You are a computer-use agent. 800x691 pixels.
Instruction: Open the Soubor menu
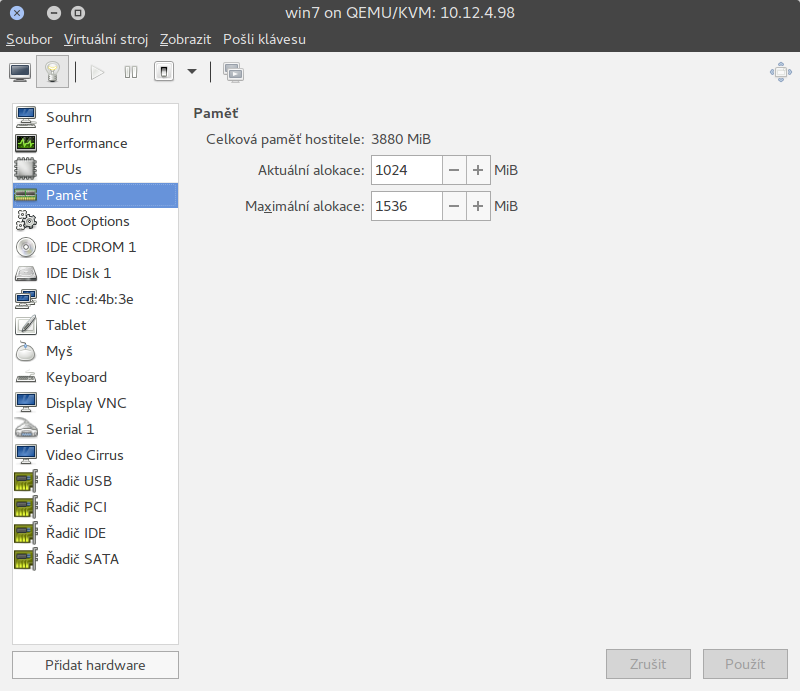point(28,39)
